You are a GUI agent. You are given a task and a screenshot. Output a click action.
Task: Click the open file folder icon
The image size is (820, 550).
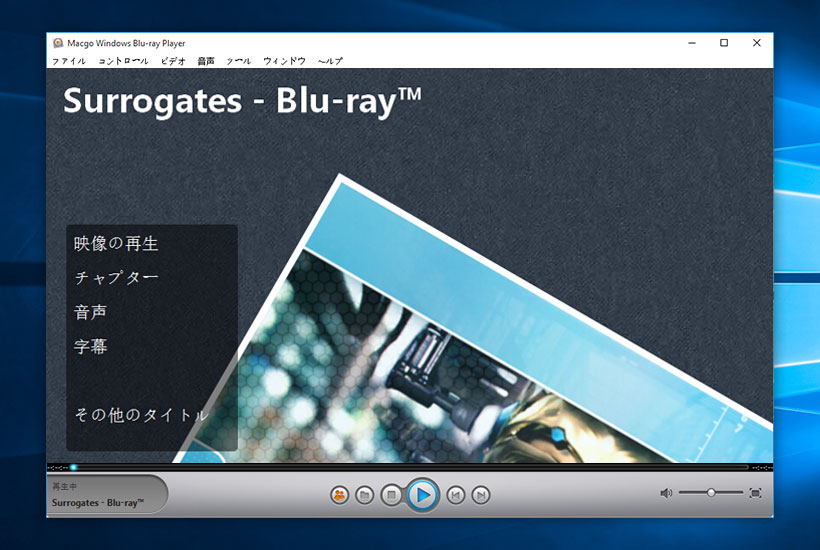[x=365, y=494]
